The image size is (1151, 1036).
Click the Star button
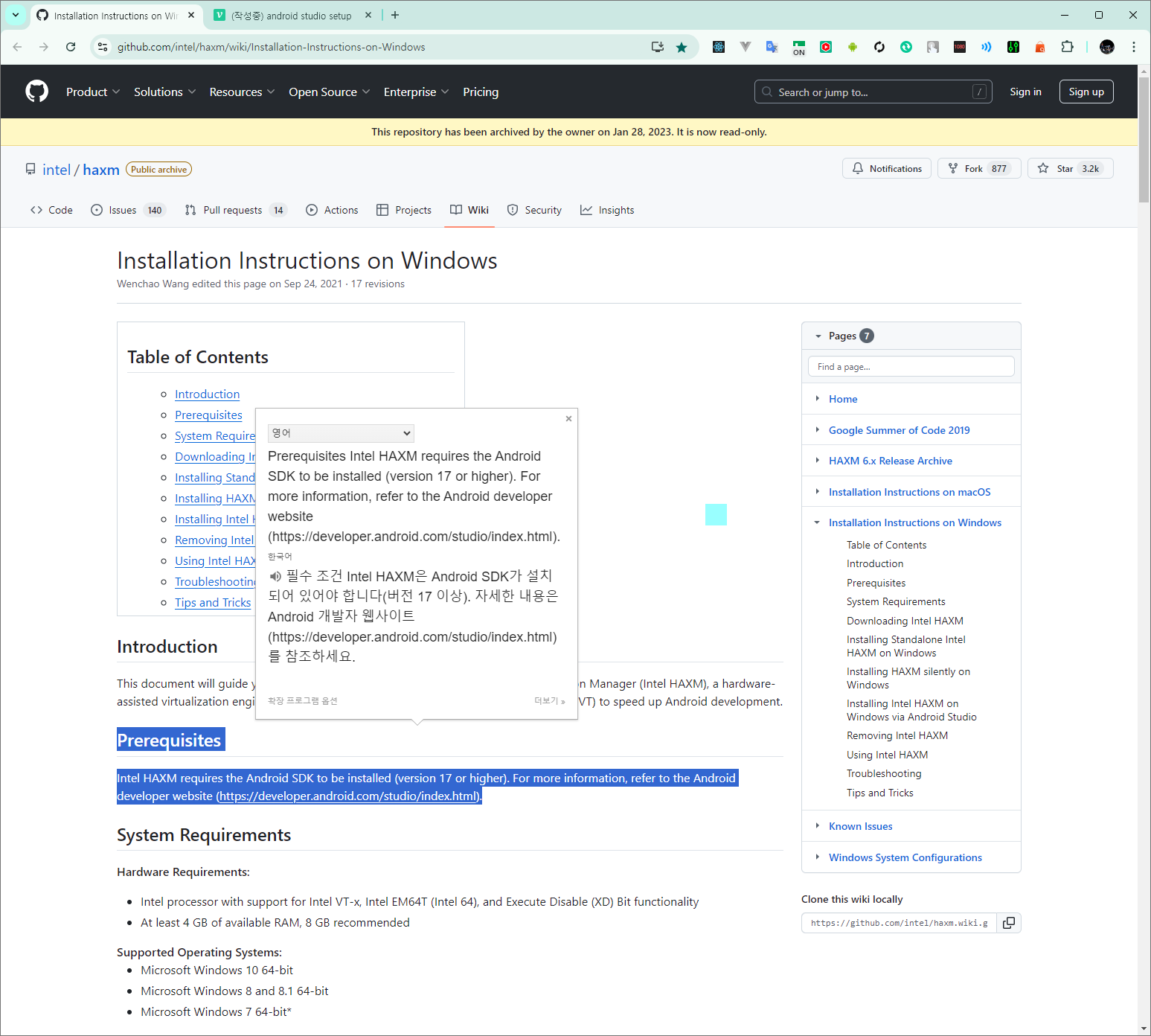coord(1071,168)
